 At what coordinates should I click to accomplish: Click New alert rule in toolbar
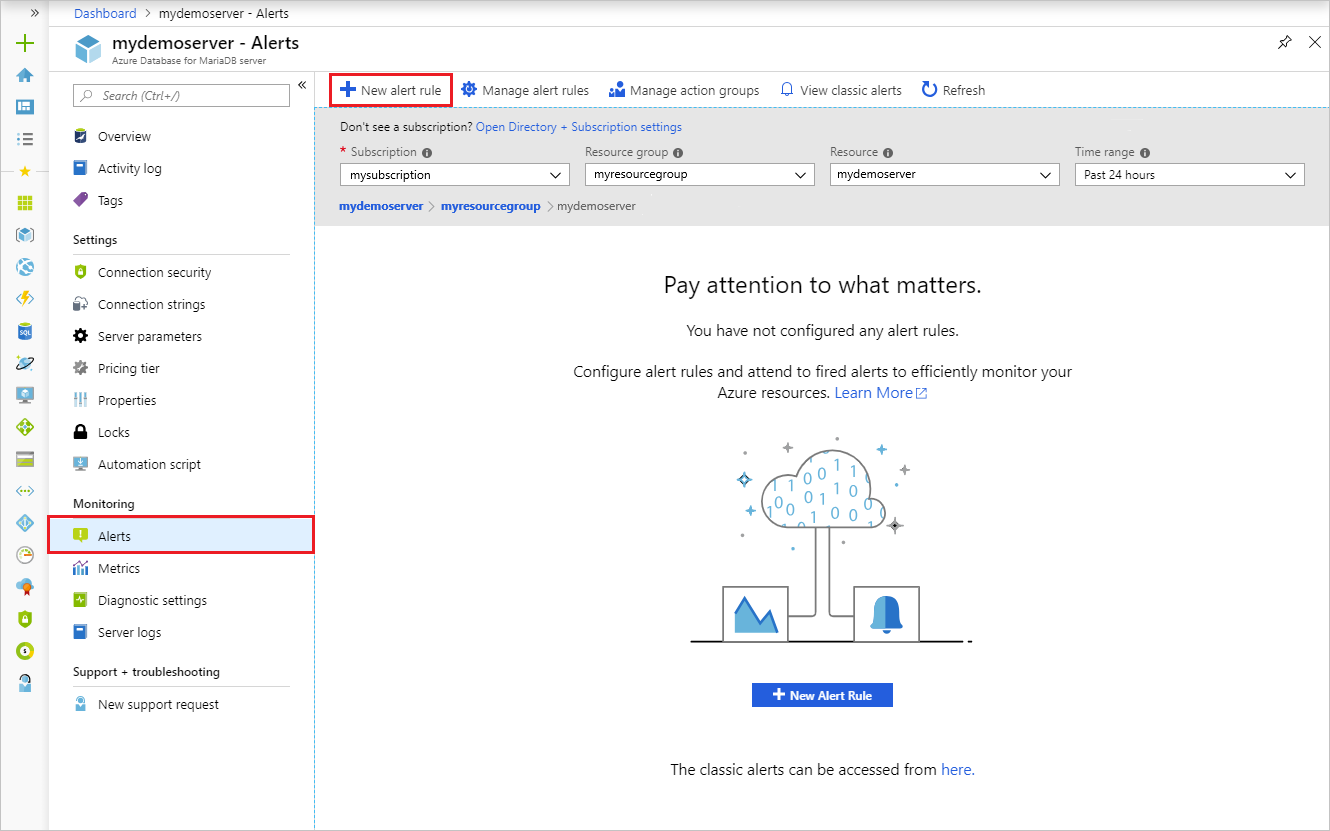(391, 90)
